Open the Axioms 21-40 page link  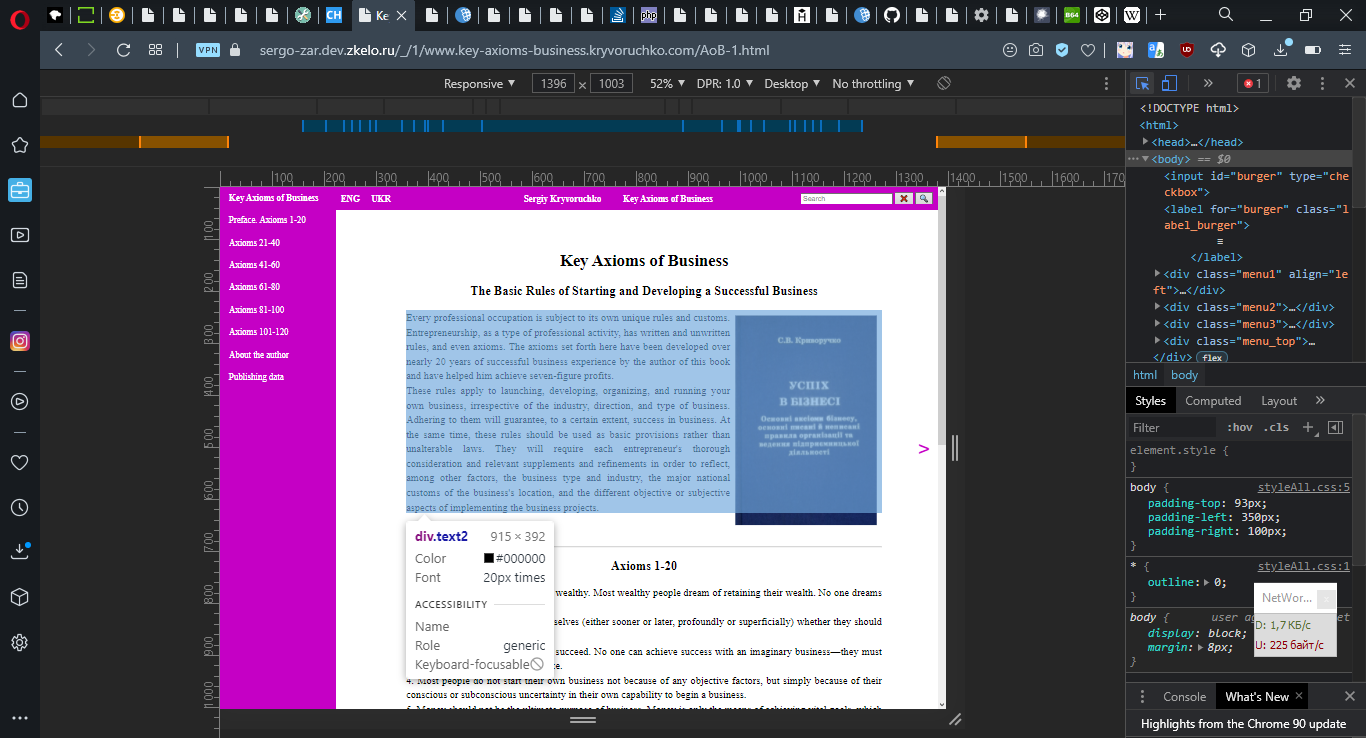[254, 243]
